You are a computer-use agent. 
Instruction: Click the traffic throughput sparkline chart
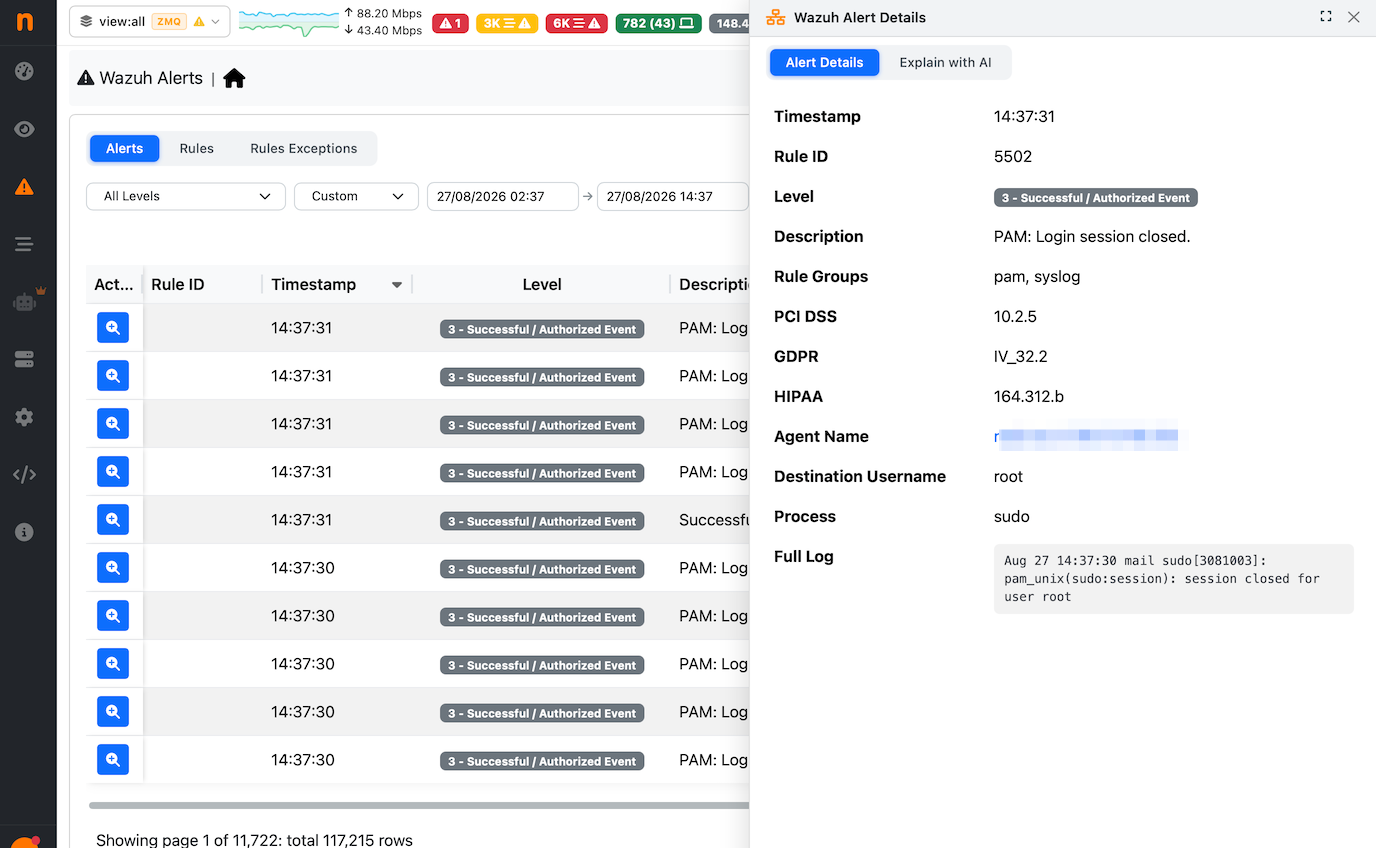click(x=289, y=22)
